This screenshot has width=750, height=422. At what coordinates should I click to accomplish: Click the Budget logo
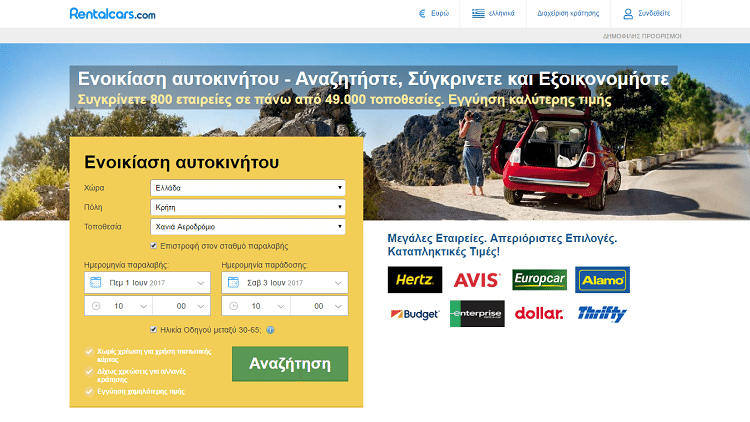tap(415, 314)
